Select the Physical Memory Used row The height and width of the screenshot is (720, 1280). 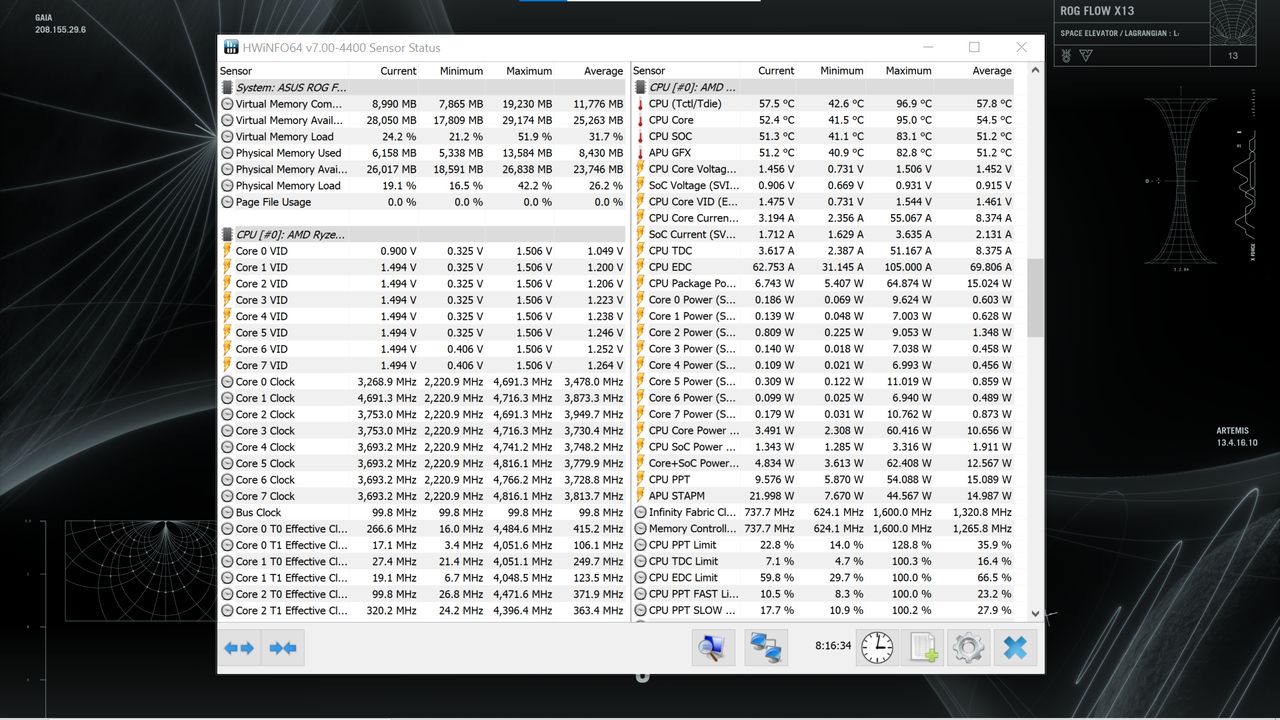tap(422, 153)
